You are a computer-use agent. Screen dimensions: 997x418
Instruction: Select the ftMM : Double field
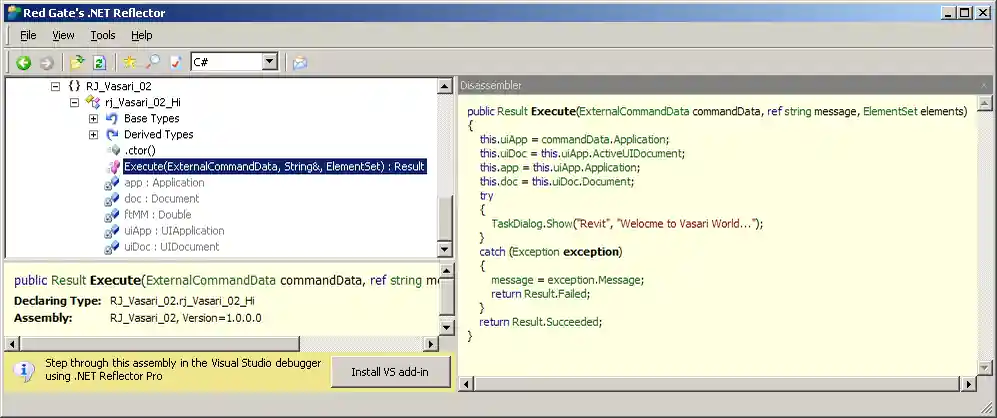pyautogui.click(x=157, y=215)
